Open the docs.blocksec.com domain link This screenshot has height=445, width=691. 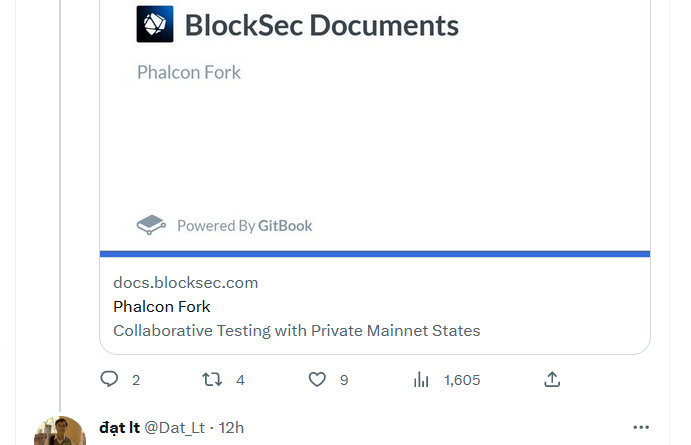(x=185, y=283)
